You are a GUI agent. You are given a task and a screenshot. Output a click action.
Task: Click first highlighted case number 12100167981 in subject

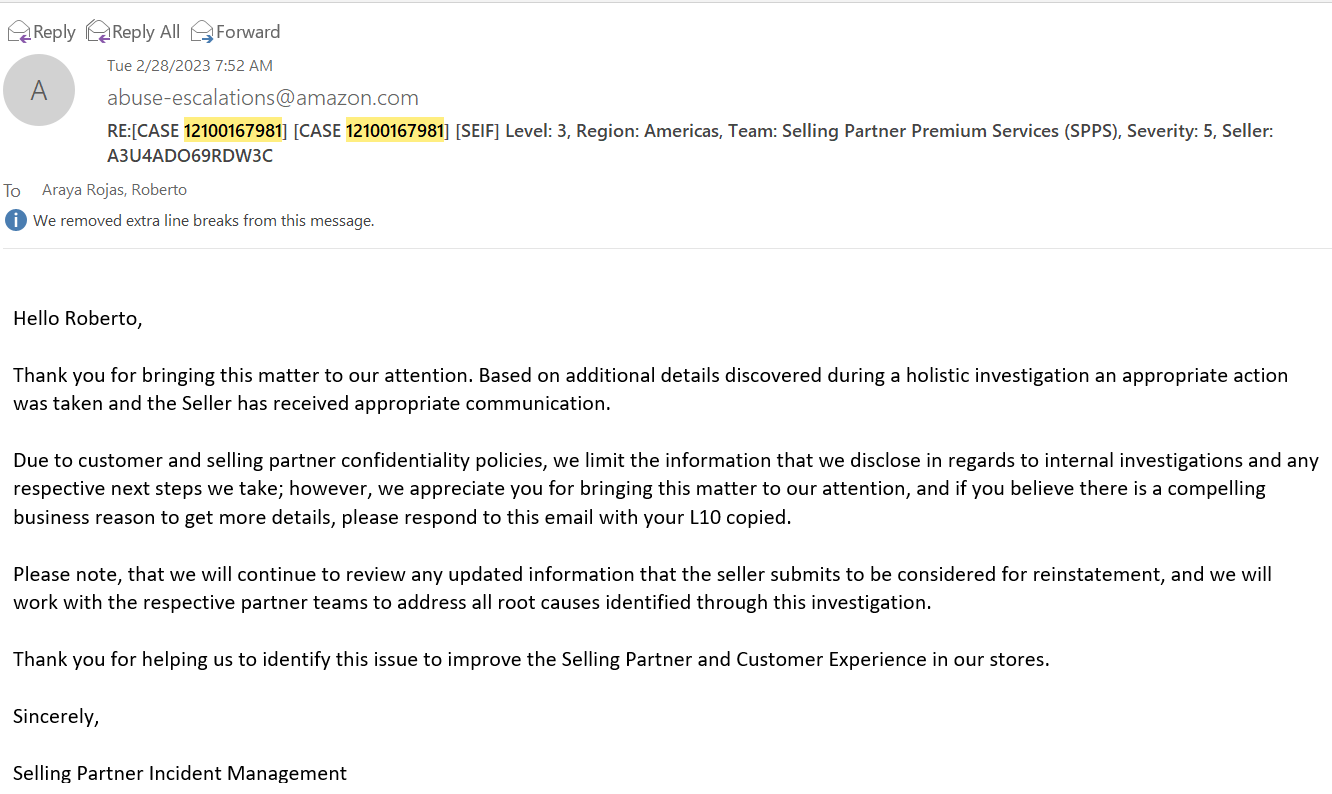pos(232,131)
